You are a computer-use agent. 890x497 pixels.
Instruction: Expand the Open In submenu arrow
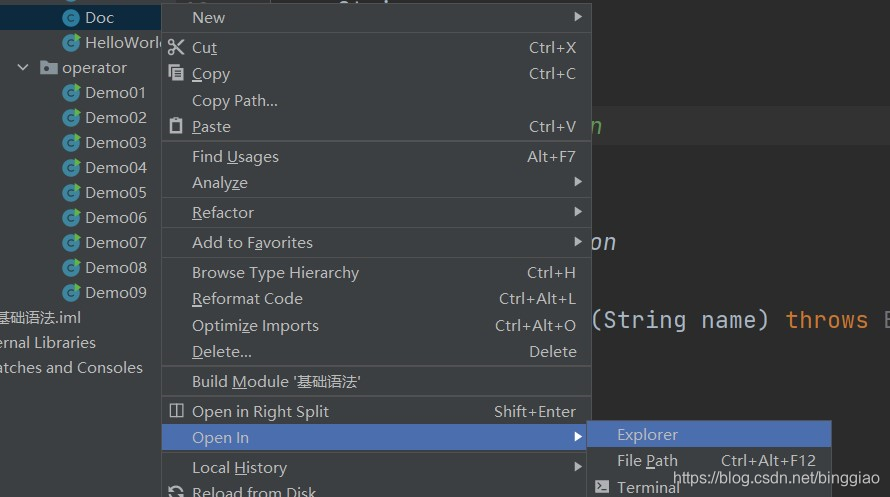(x=578, y=437)
